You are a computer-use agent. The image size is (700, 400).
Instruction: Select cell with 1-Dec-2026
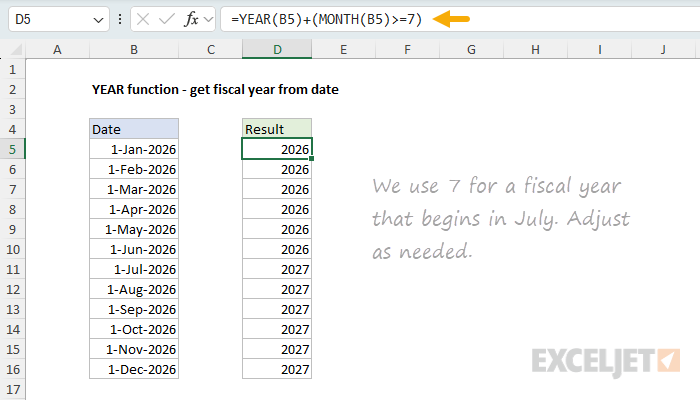click(x=134, y=370)
